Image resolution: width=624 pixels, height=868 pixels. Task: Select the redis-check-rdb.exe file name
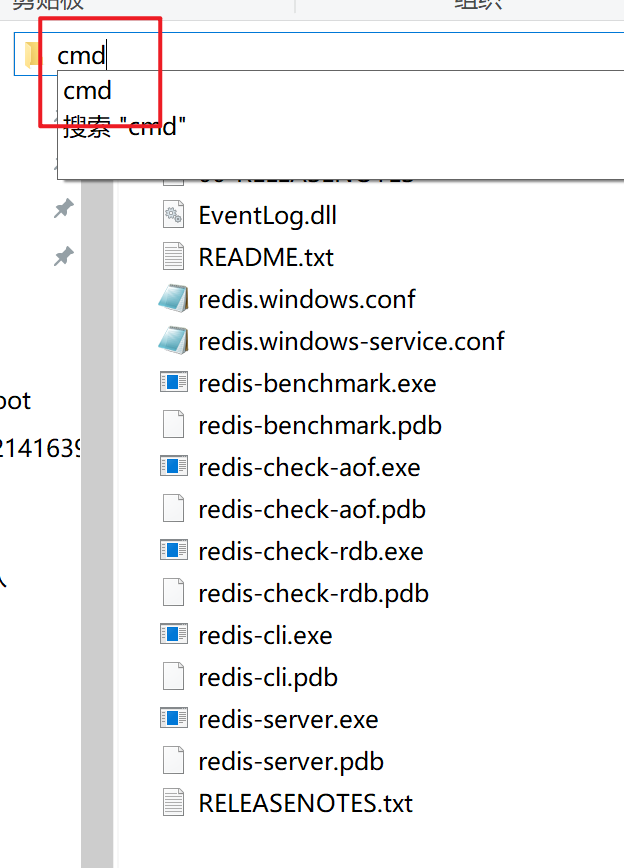pyautogui.click(x=311, y=552)
